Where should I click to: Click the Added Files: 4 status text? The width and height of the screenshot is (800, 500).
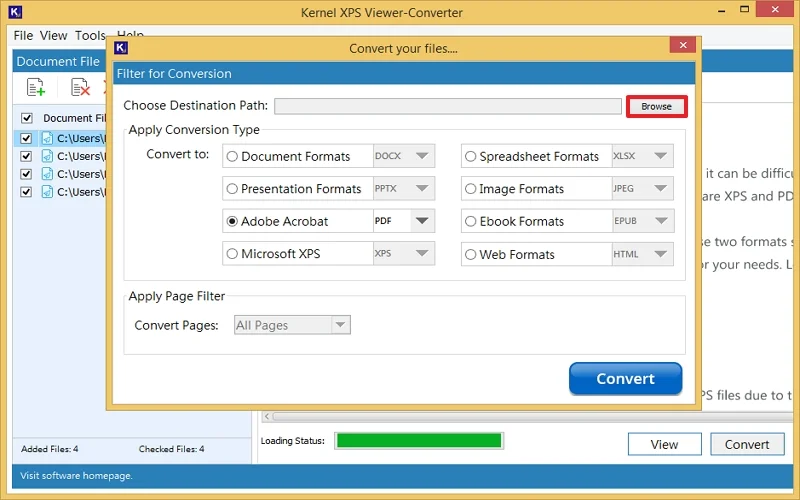pos(49,449)
